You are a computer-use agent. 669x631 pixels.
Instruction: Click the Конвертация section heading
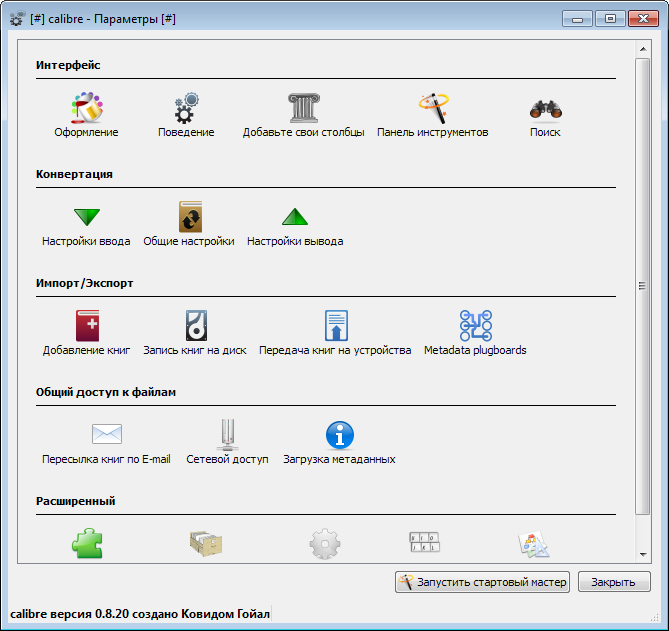74,174
